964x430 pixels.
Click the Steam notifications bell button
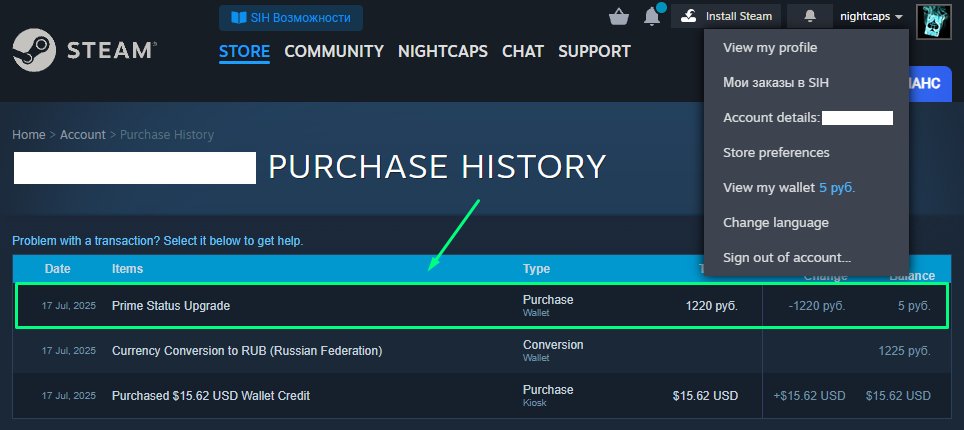[x=810, y=17]
